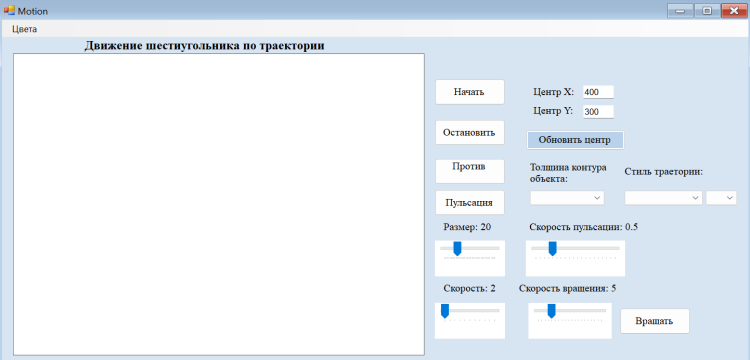Close the Motion window

(734, 11)
